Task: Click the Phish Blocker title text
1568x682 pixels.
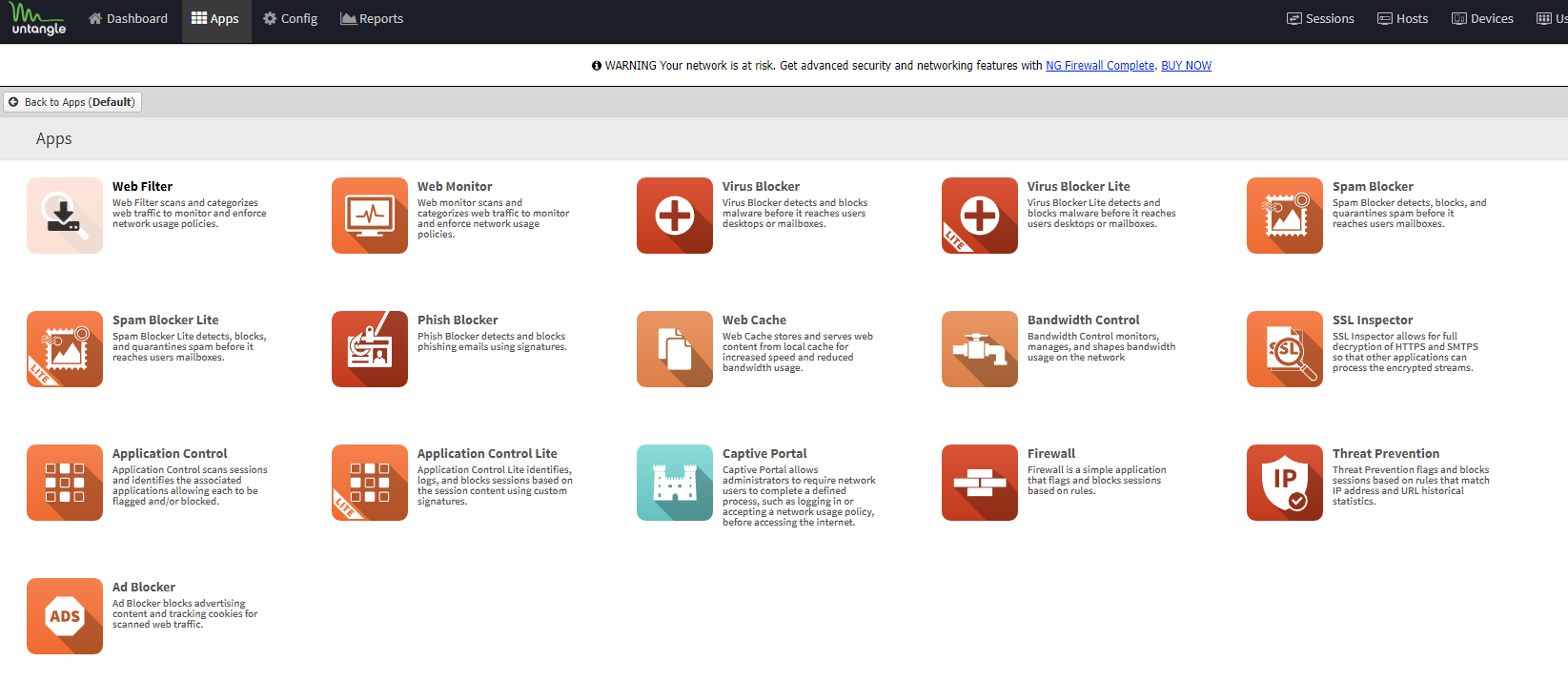Action: 458,320
